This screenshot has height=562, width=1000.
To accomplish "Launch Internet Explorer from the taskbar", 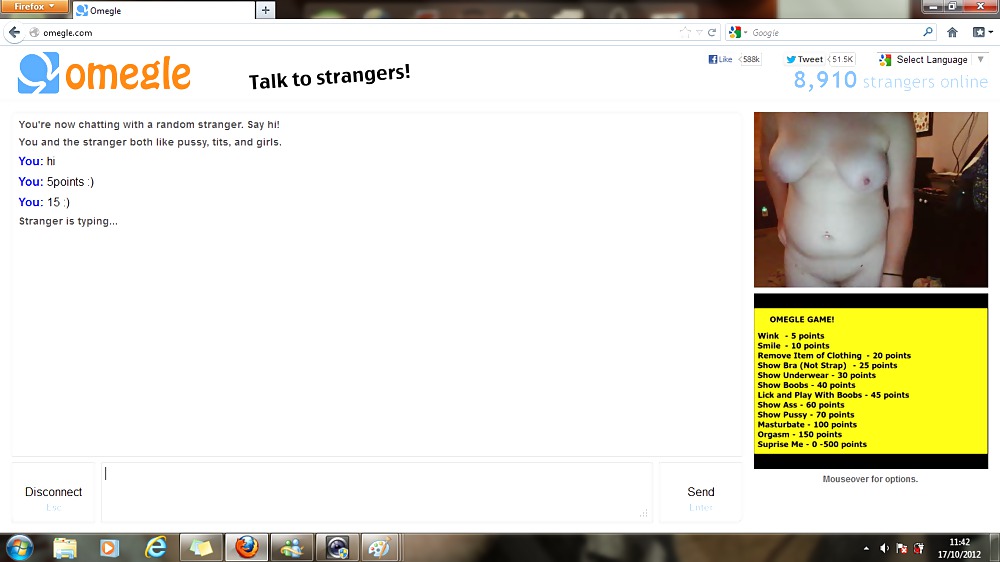I will pyautogui.click(x=156, y=547).
